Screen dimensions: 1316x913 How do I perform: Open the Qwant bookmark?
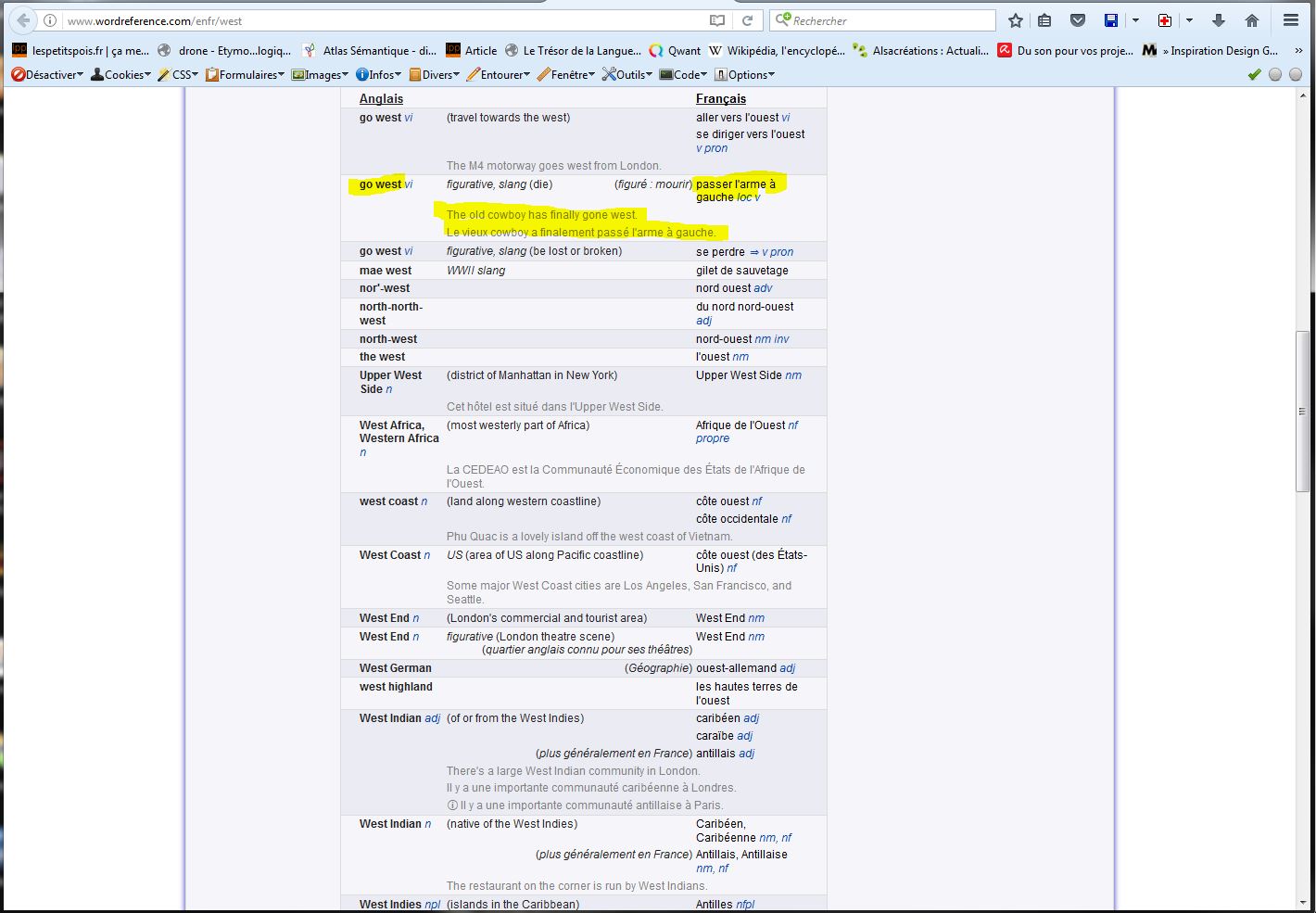click(x=675, y=51)
